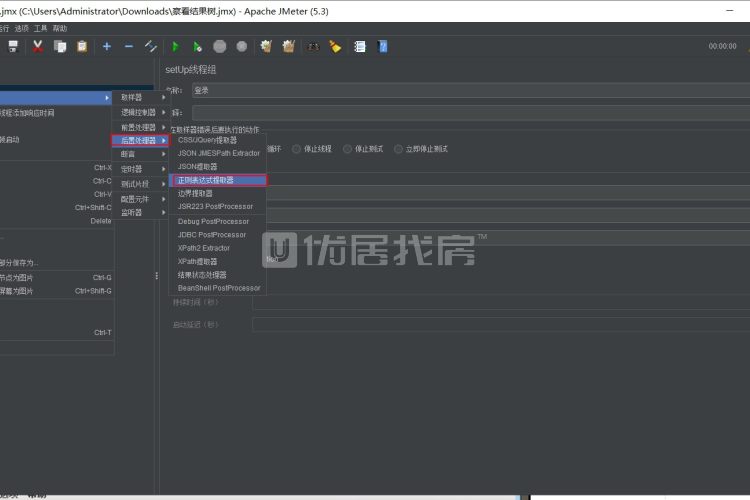Image resolution: width=750 pixels, height=500 pixels.
Task: Start the test with green play icon
Action: [175, 46]
